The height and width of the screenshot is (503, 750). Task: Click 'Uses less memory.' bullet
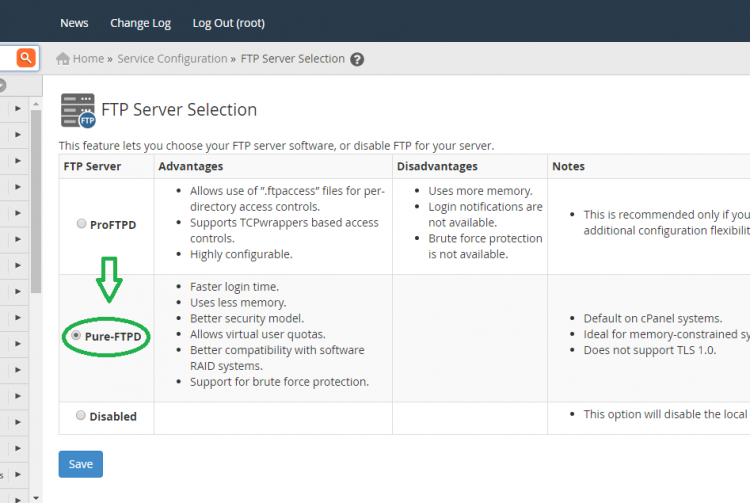pos(238,303)
